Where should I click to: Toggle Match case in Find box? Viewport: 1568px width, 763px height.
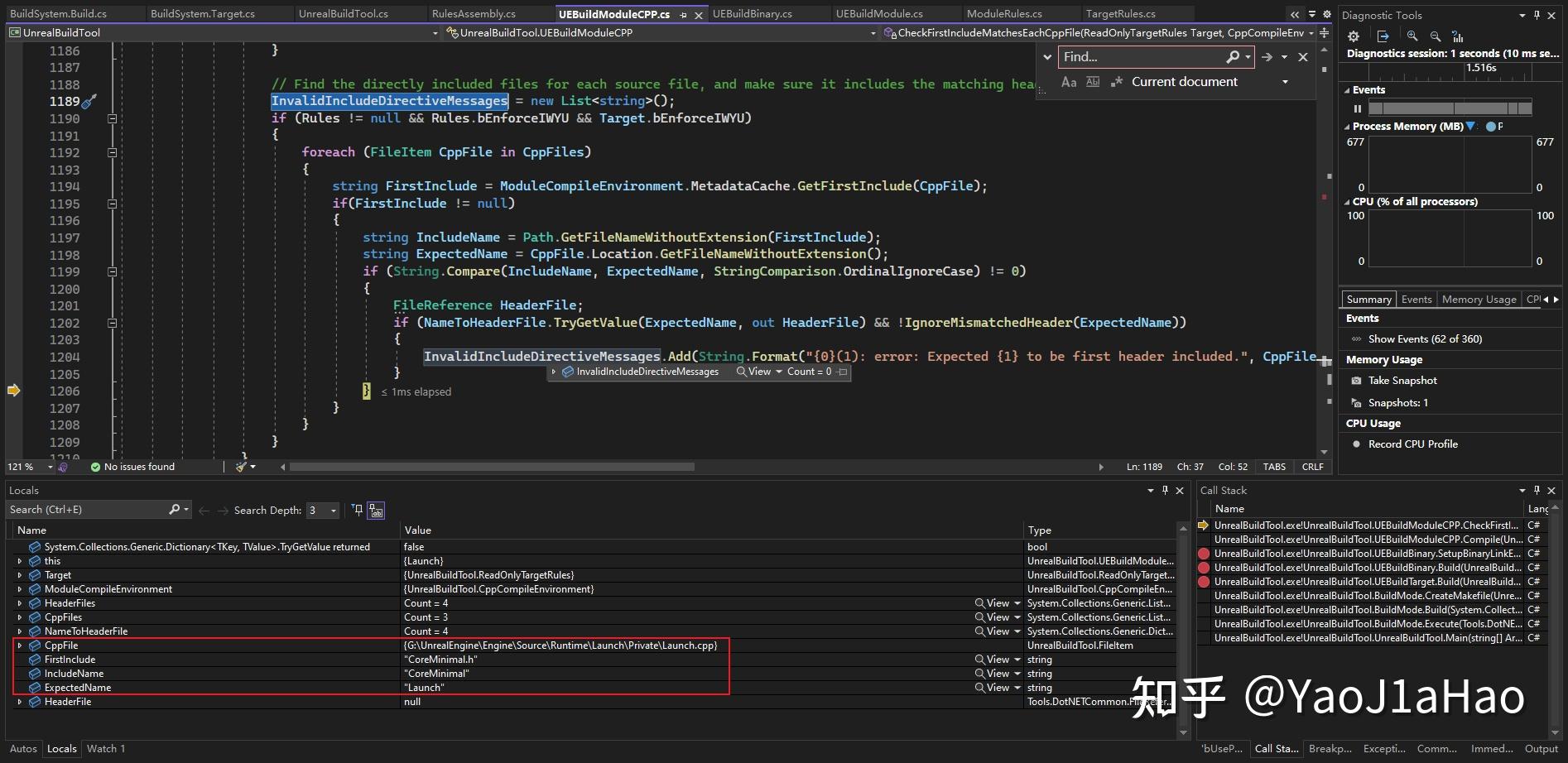1069,82
